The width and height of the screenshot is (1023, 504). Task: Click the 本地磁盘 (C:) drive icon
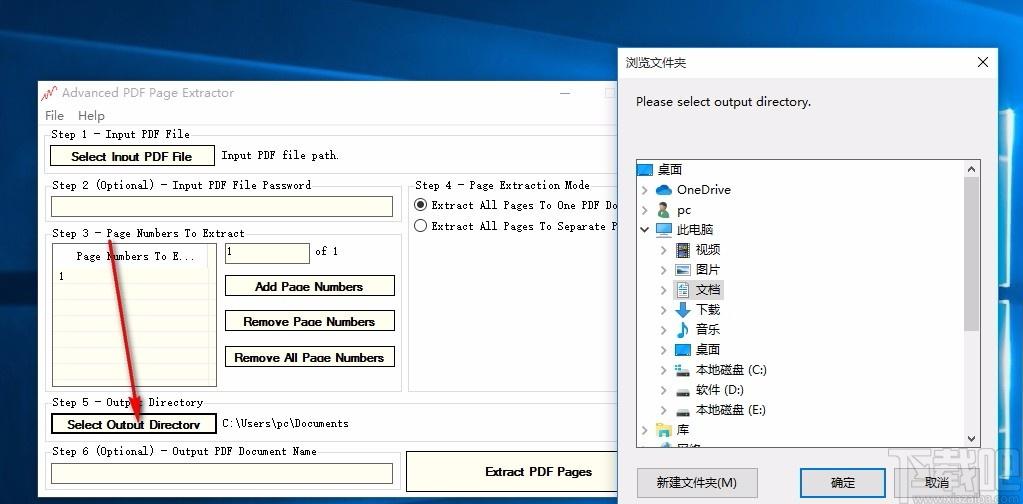point(682,370)
